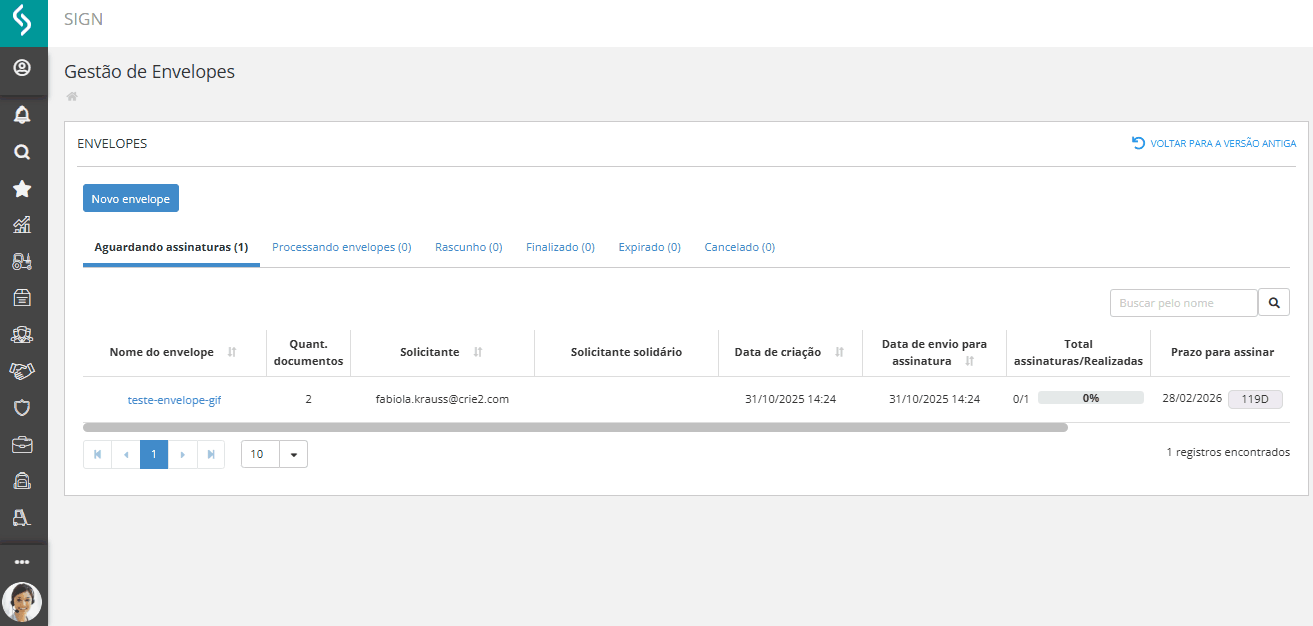Open the forklift icon in sidebar
Viewport: 1313px width, 626px height.
pyautogui.click(x=22, y=517)
